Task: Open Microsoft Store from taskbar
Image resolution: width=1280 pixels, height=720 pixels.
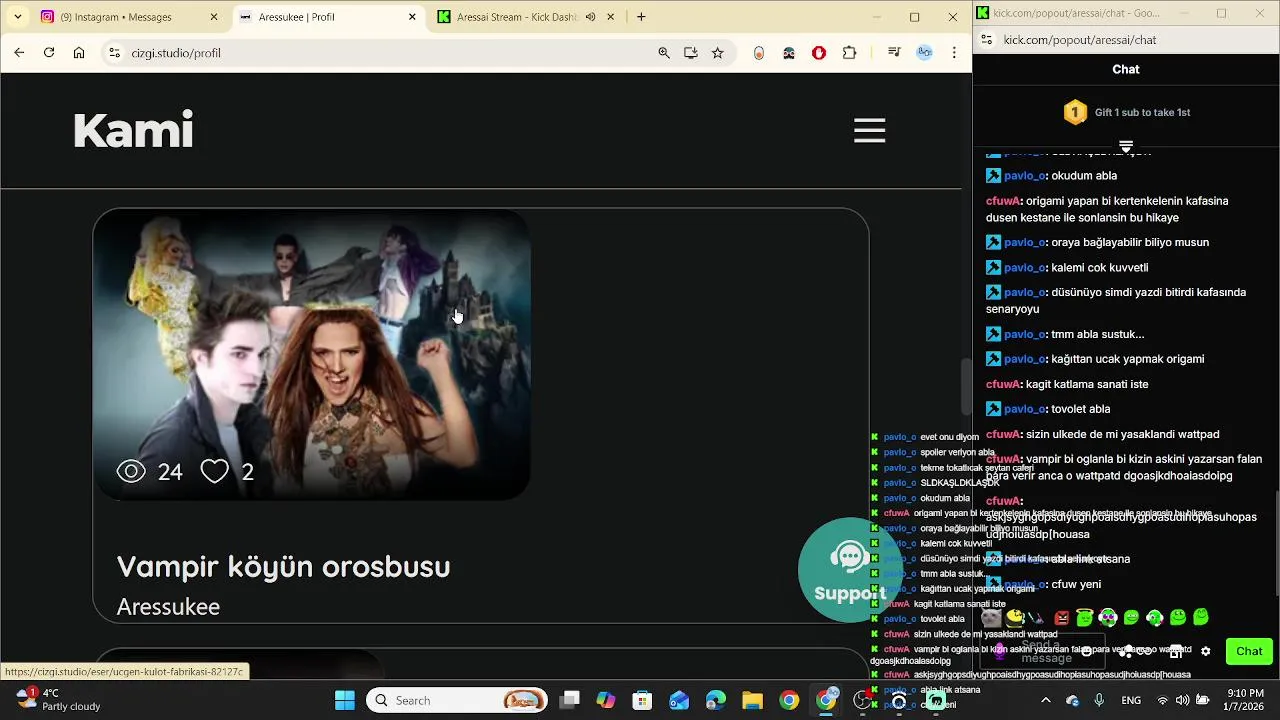Action: (x=643, y=700)
